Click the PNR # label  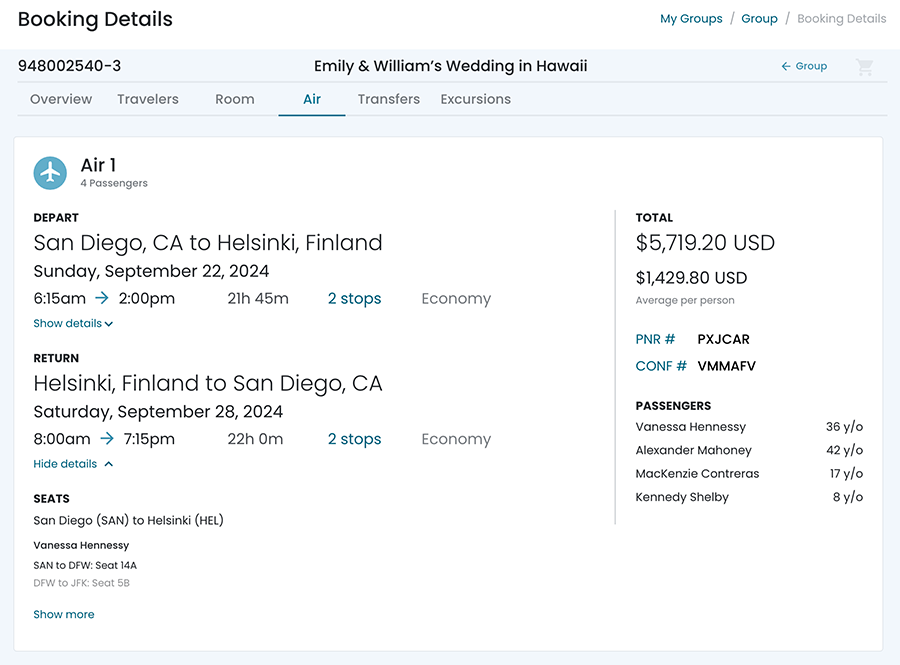coord(656,340)
